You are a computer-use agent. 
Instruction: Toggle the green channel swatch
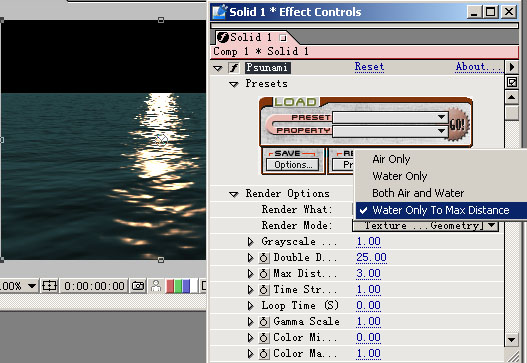click(178, 286)
